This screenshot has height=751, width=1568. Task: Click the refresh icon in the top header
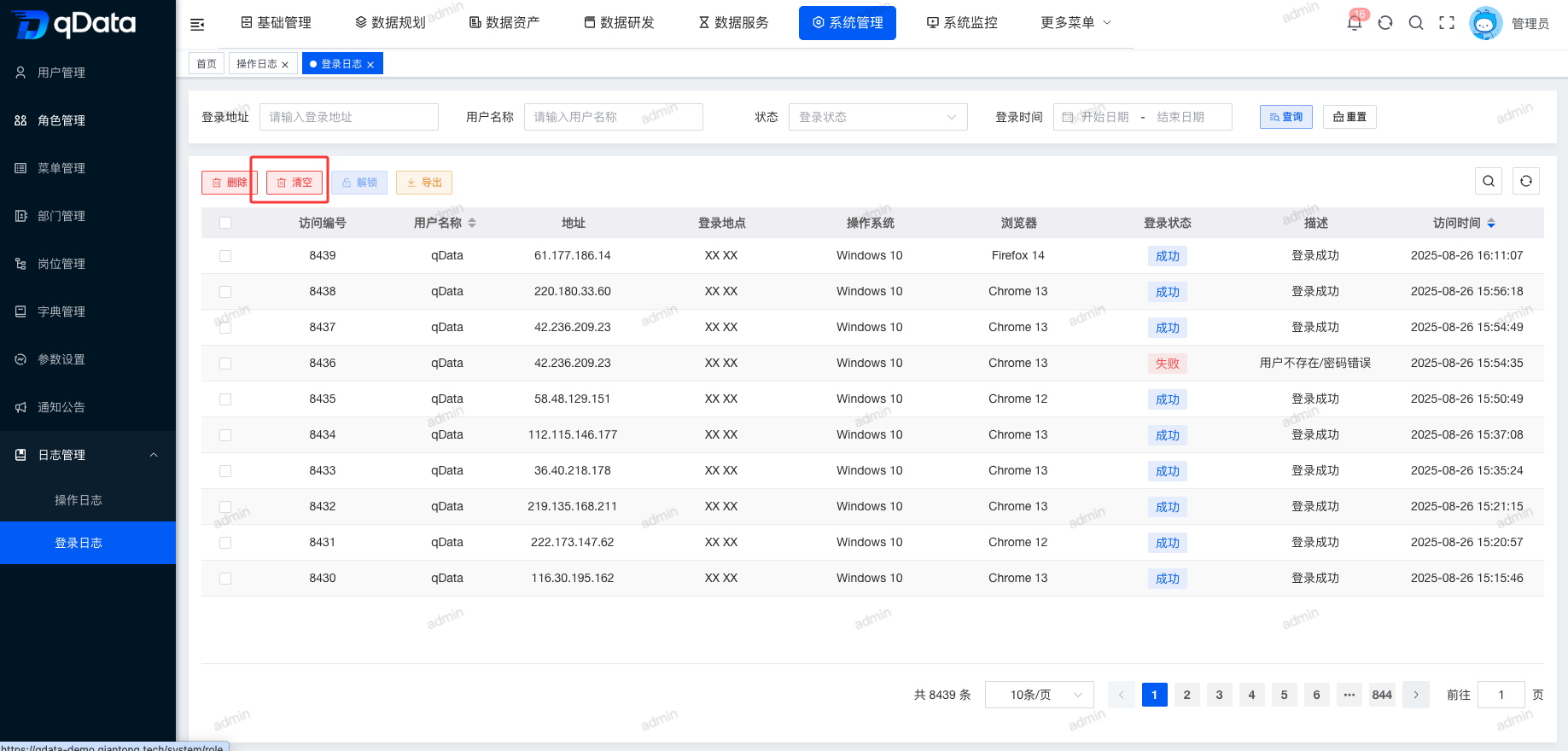point(1385,23)
